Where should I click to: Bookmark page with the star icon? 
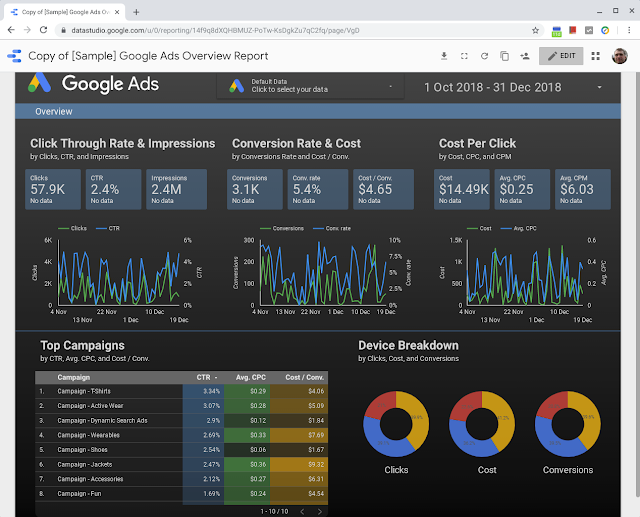point(535,30)
